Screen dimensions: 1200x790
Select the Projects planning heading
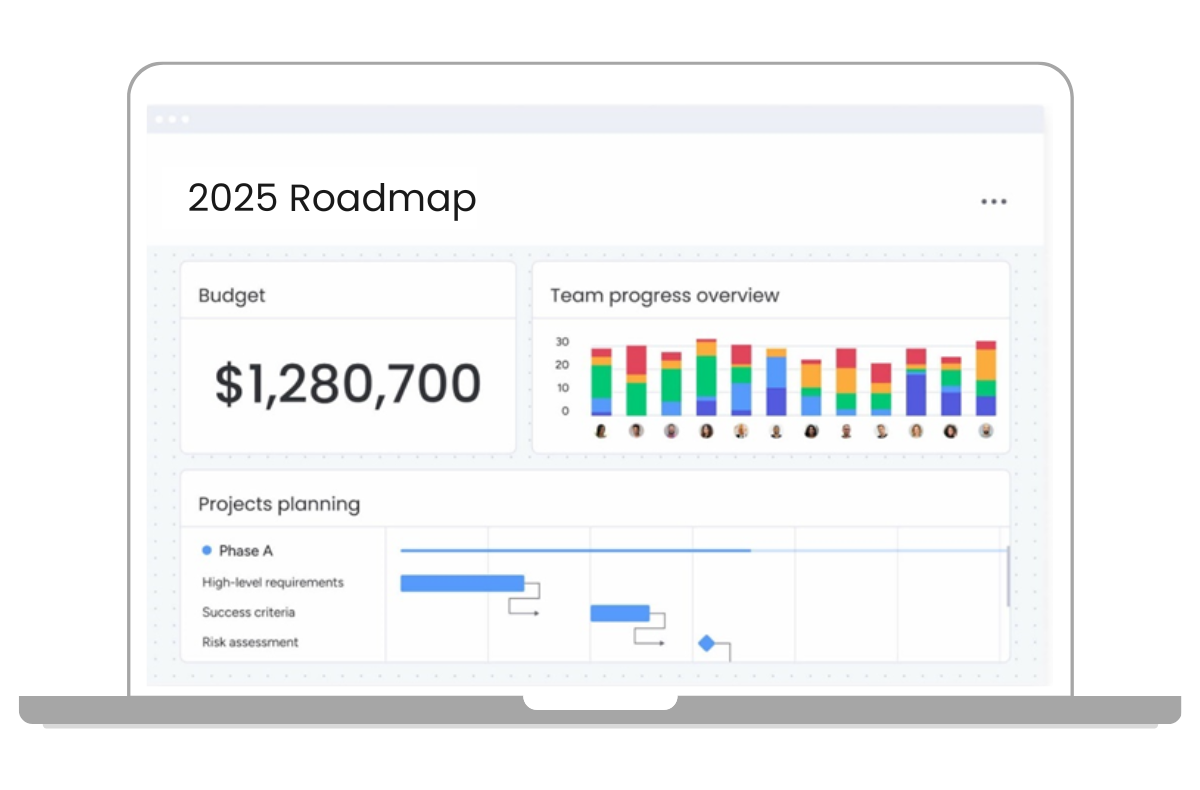[279, 504]
